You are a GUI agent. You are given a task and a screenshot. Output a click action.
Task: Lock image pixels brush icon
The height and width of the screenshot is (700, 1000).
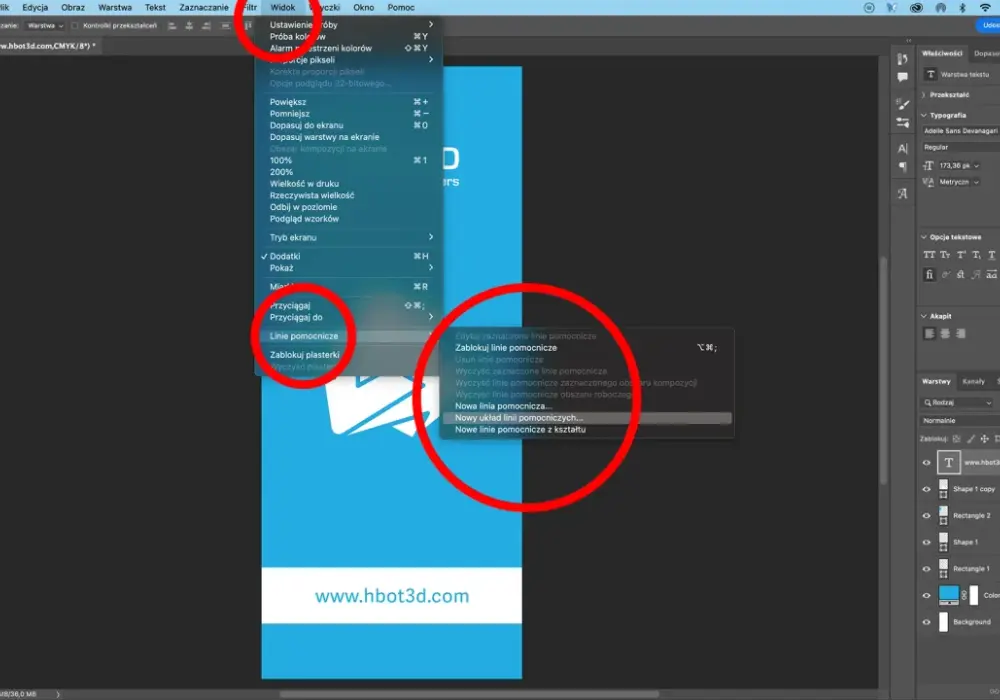971,439
